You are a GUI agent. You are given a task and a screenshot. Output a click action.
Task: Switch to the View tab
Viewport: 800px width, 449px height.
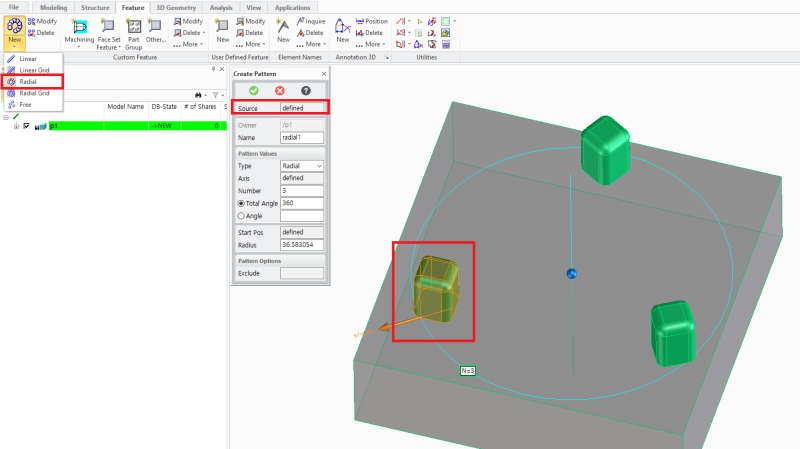(x=254, y=8)
